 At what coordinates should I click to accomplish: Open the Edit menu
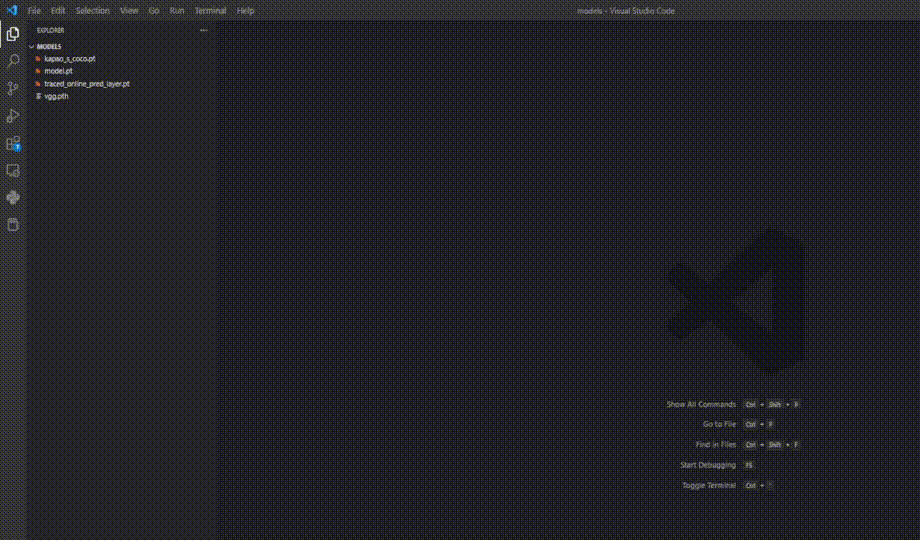point(58,11)
